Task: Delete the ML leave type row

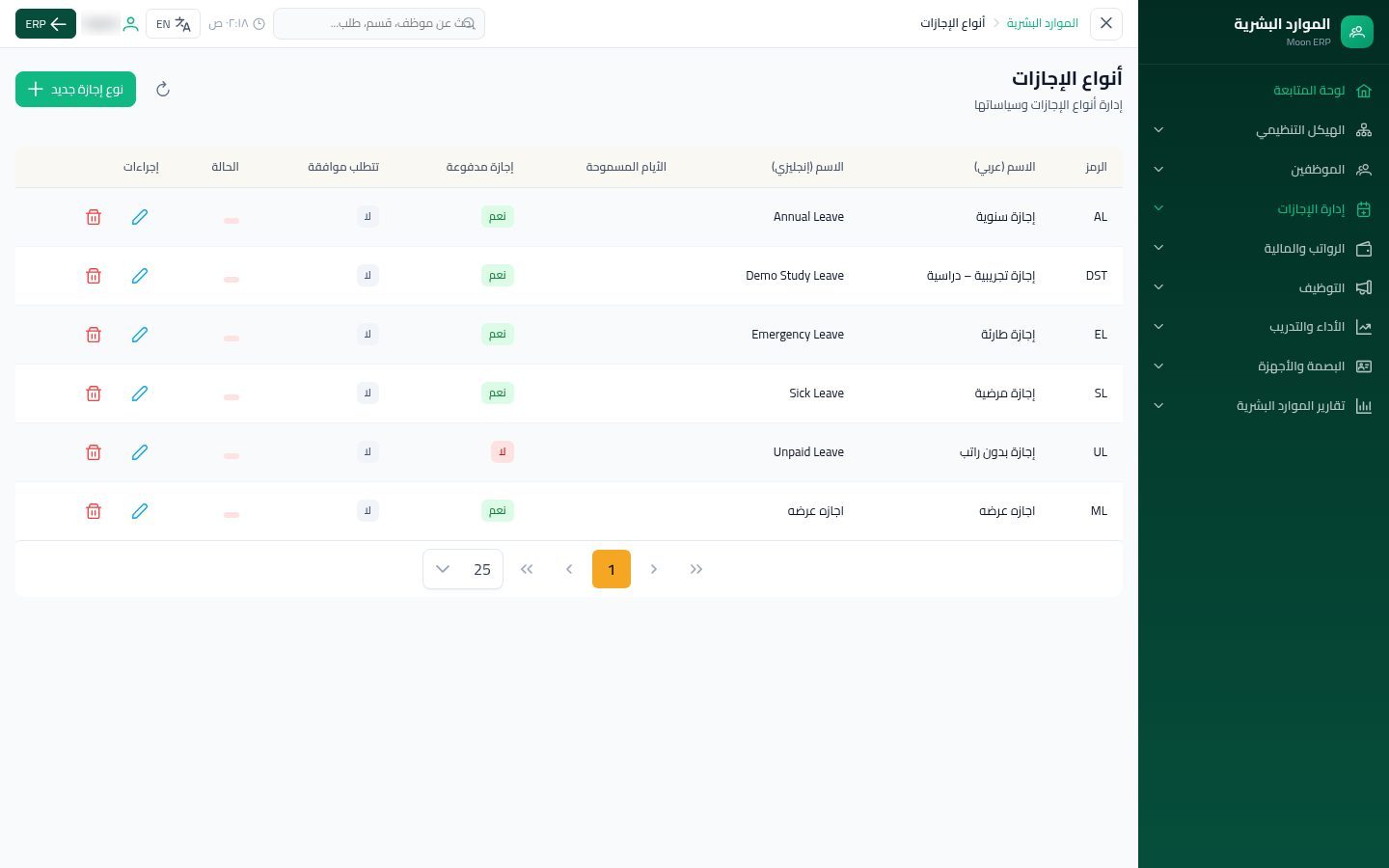Action: [x=94, y=511]
